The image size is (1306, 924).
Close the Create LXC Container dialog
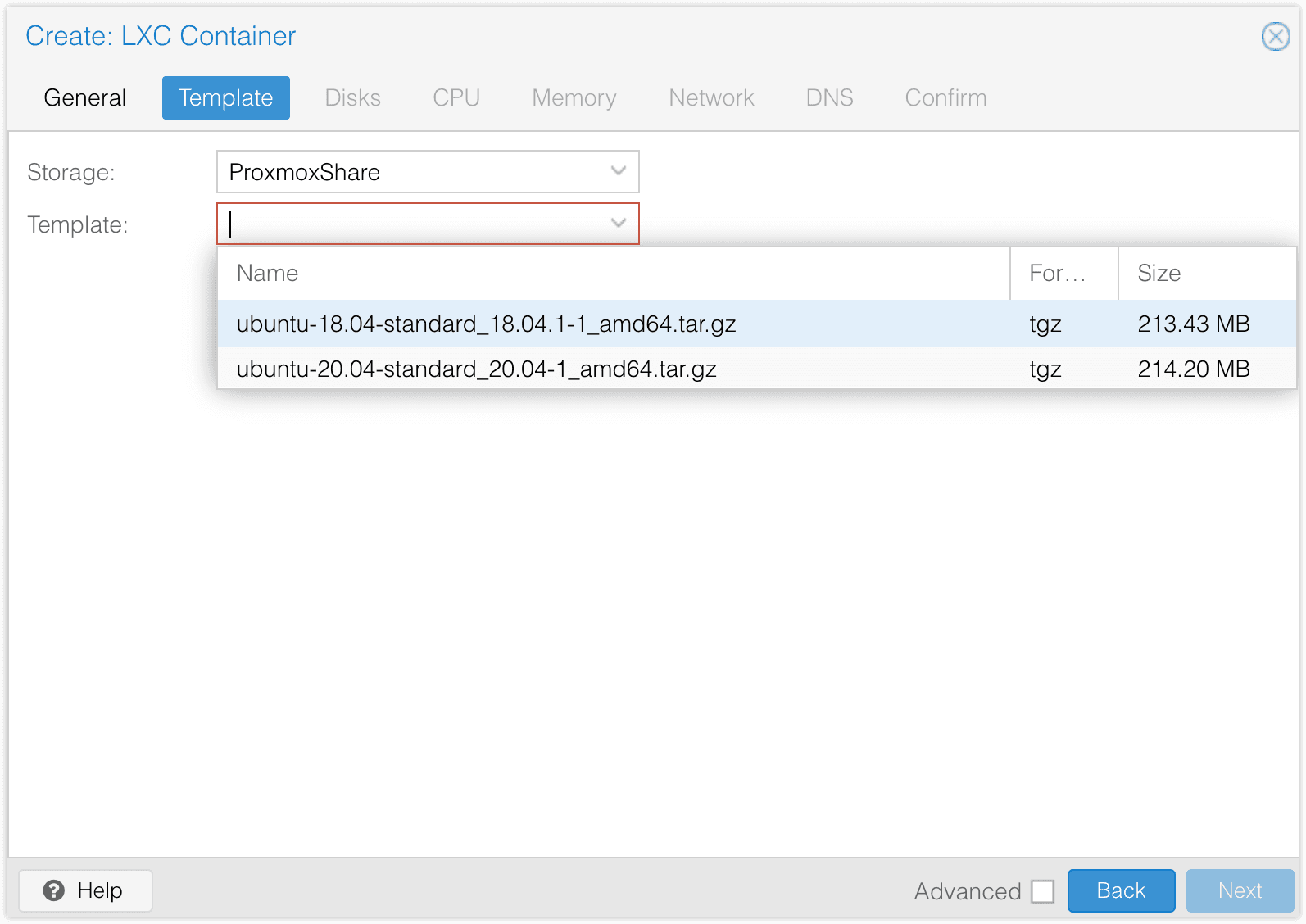[1275, 37]
